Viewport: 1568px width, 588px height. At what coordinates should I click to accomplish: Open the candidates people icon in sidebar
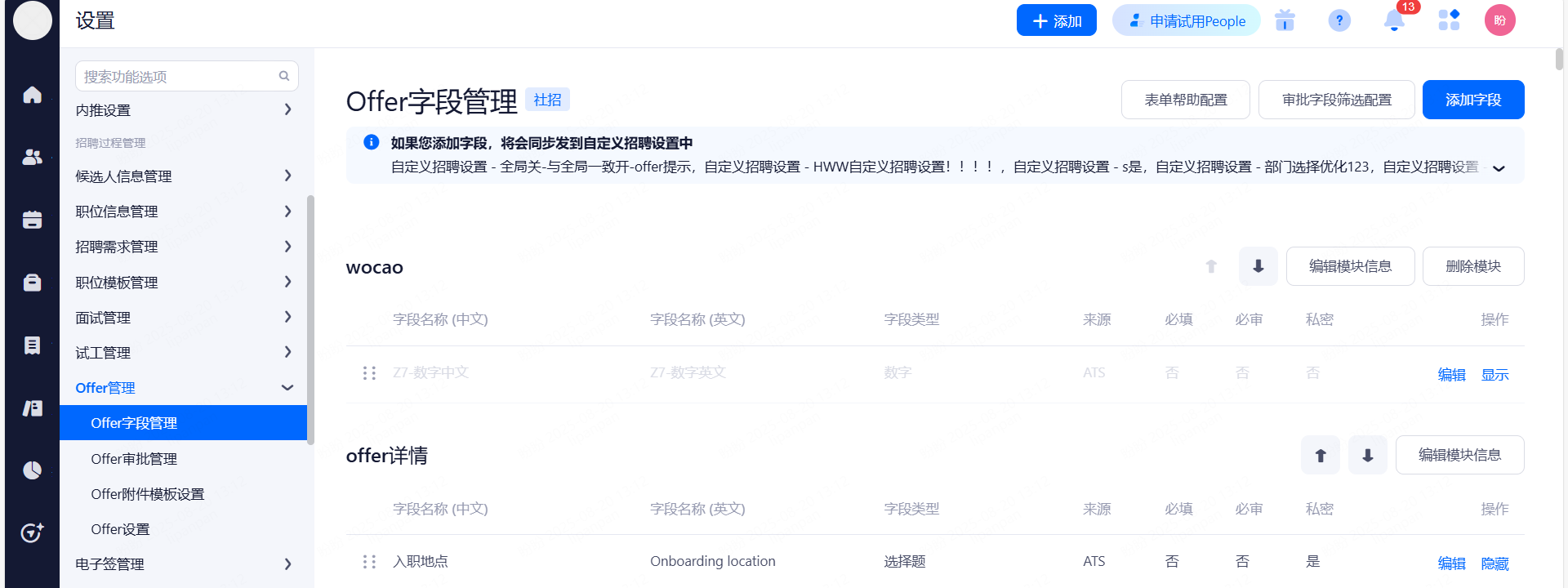click(32, 157)
